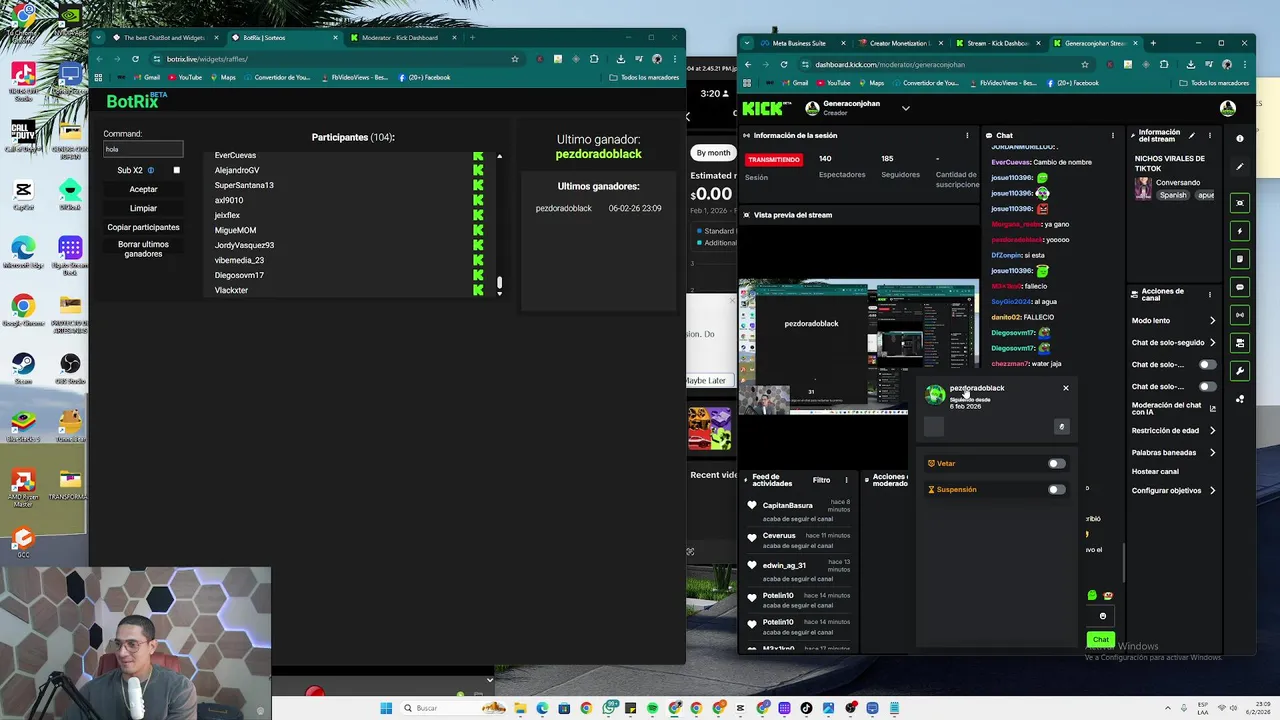Click the BotRix address bar URL

(207, 59)
